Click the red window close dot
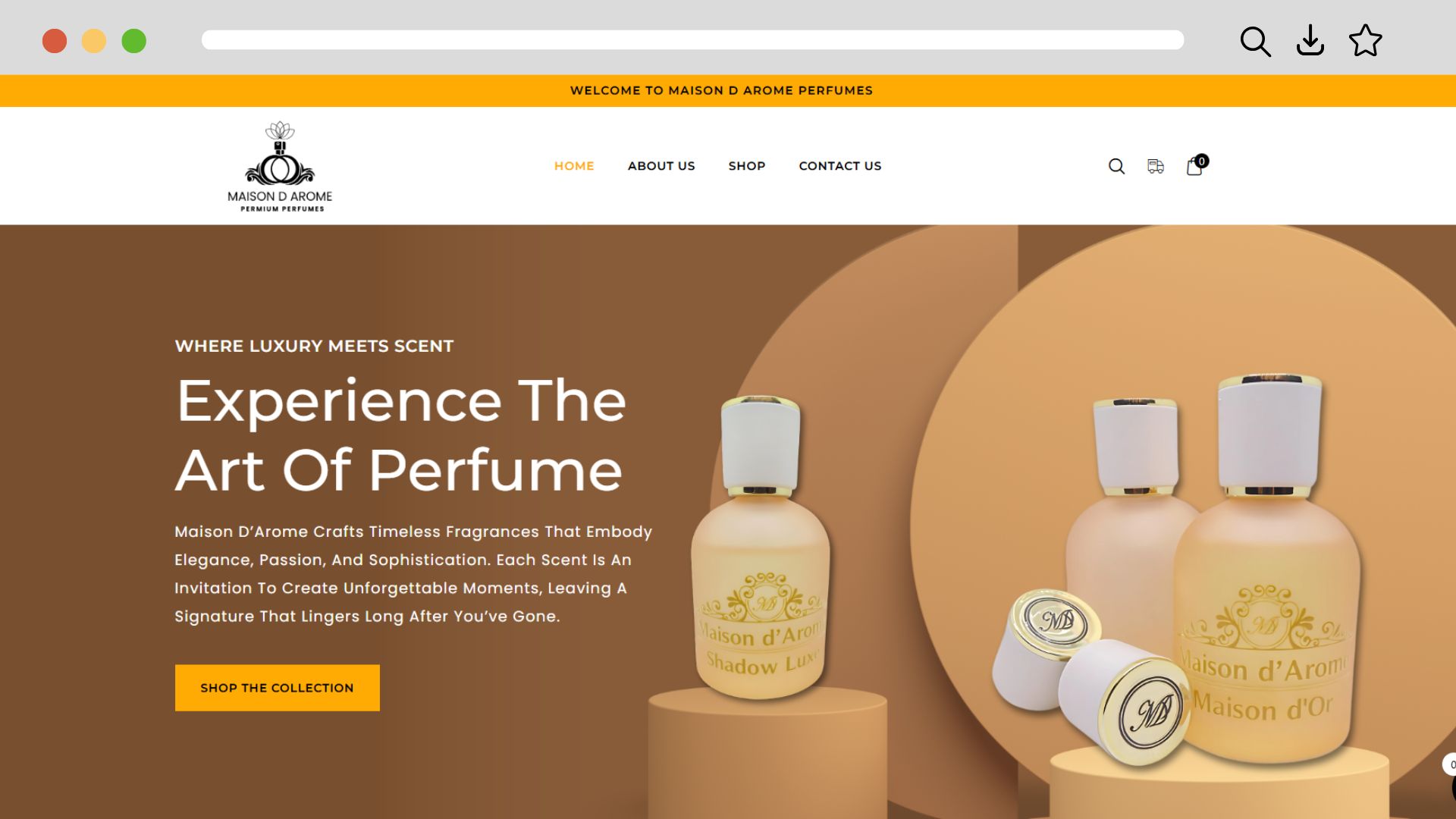Viewport: 1456px width, 819px height. click(x=55, y=41)
